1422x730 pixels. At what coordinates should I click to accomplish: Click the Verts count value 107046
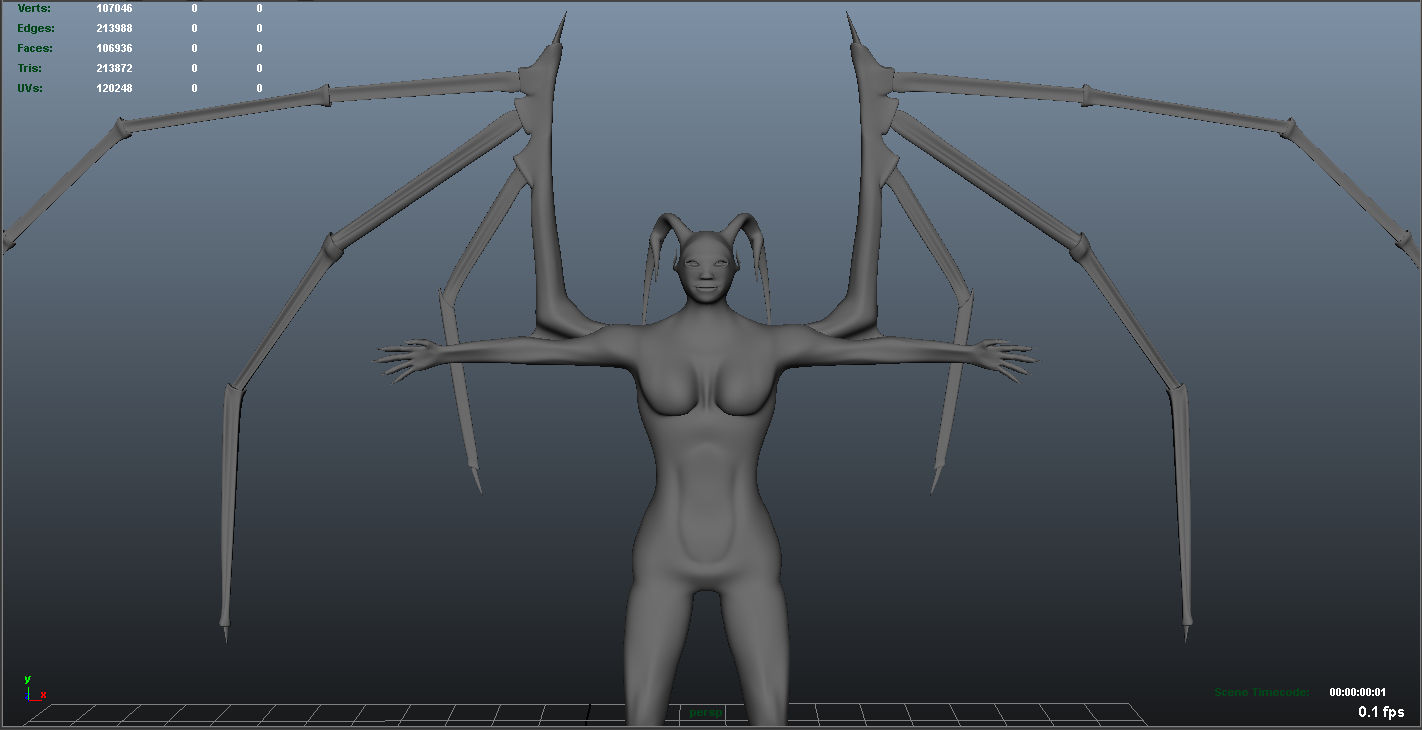pyautogui.click(x=113, y=8)
